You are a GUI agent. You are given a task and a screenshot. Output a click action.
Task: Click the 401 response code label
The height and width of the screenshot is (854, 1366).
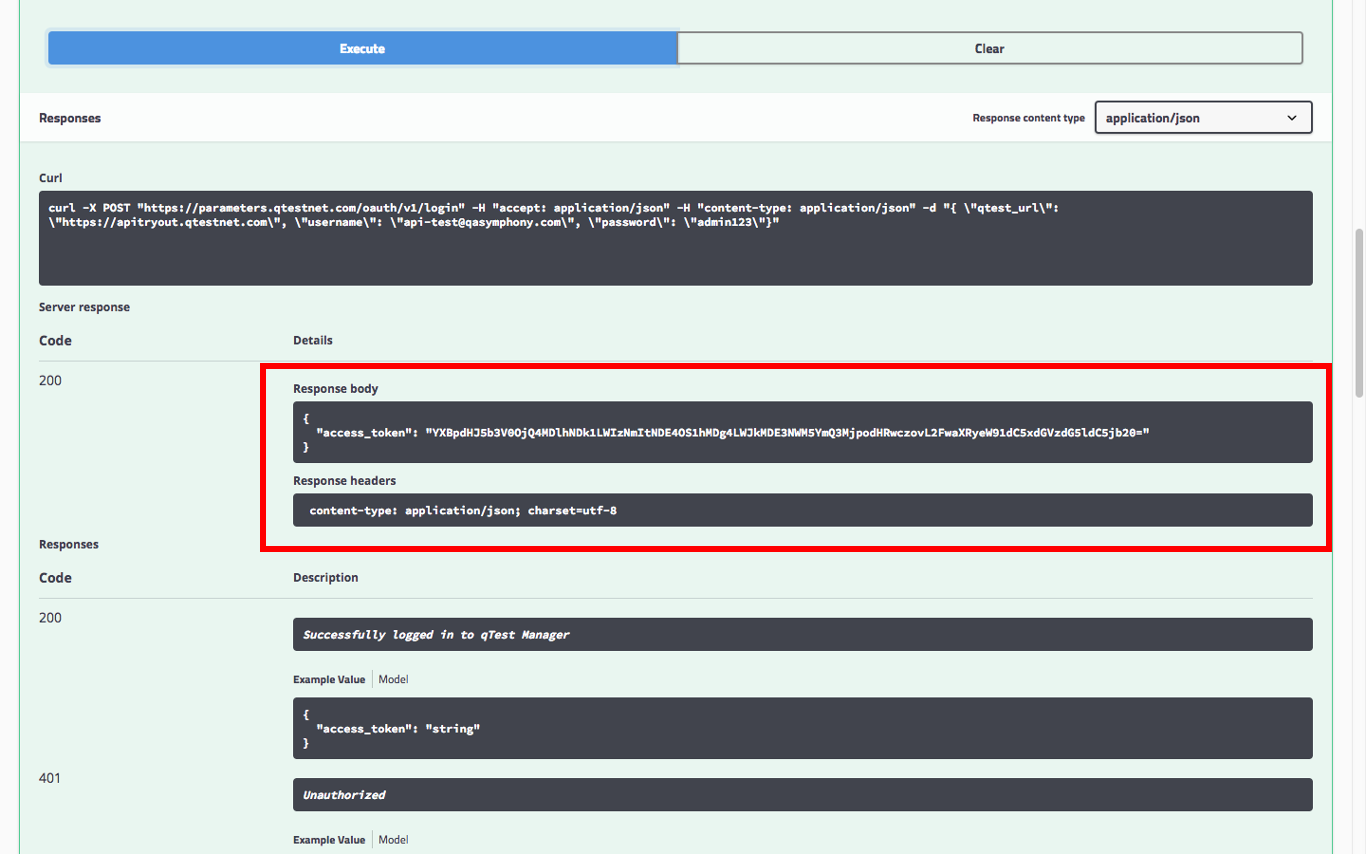tap(50, 778)
